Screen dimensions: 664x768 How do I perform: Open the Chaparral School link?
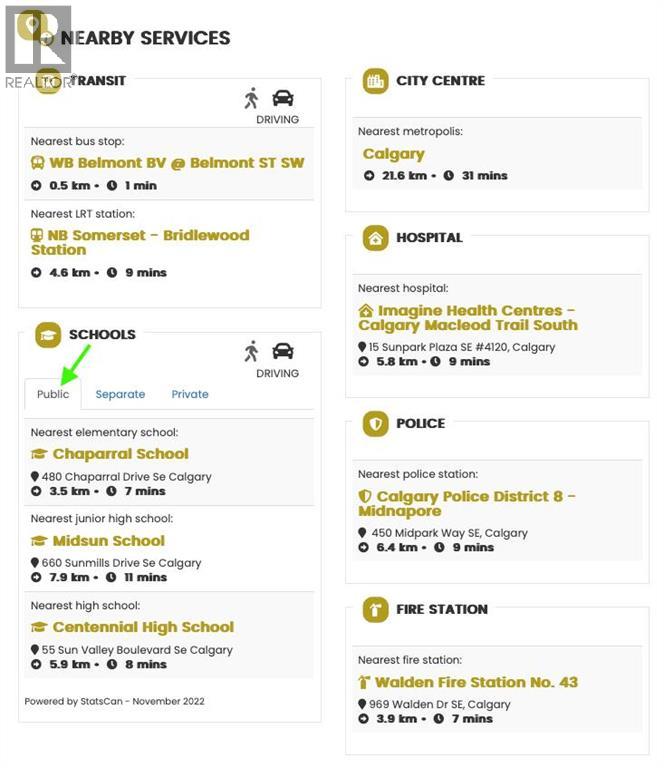pos(120,454)
